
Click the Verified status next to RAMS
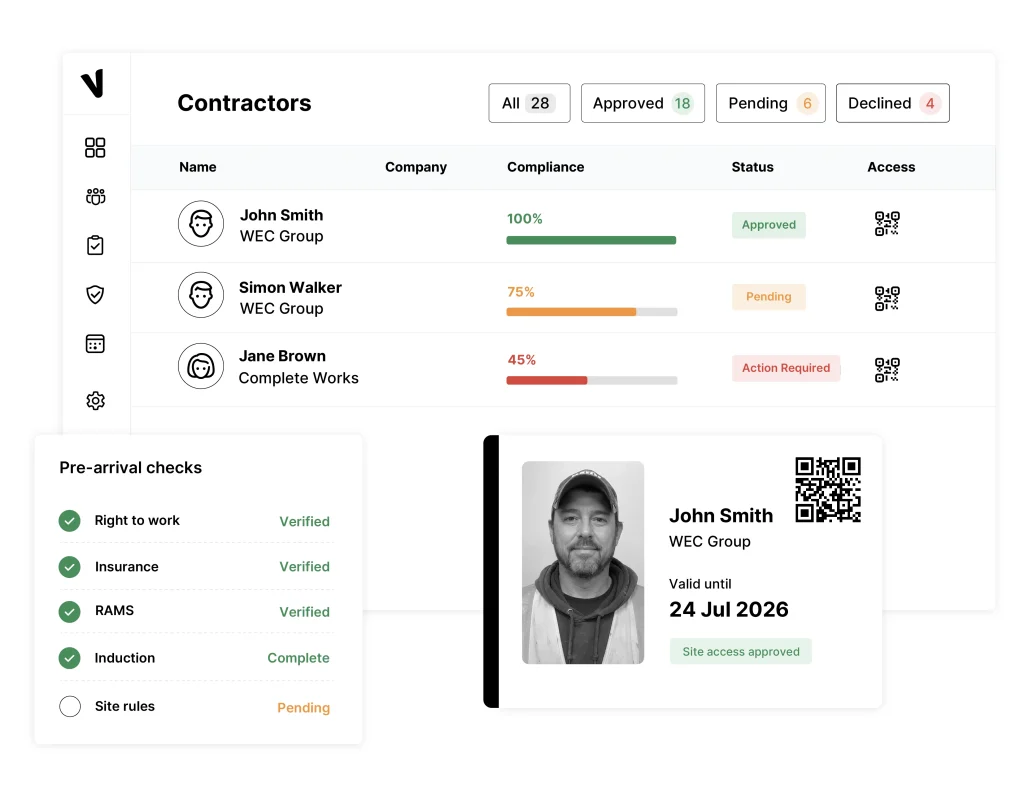(304, 612)
